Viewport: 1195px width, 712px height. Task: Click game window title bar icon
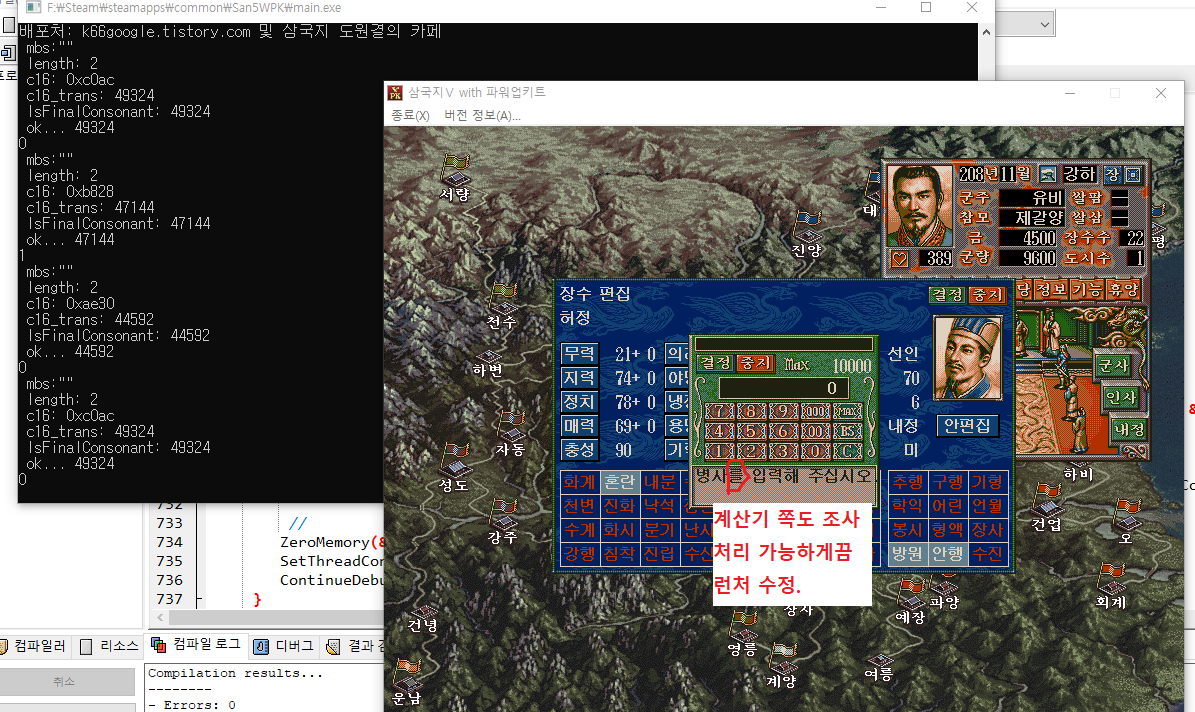pyautogui.click(x=395, y=93)
